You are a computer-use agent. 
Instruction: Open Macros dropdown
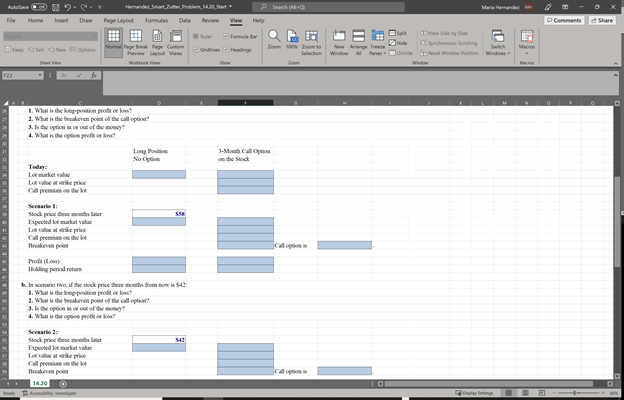click(527, 42)
